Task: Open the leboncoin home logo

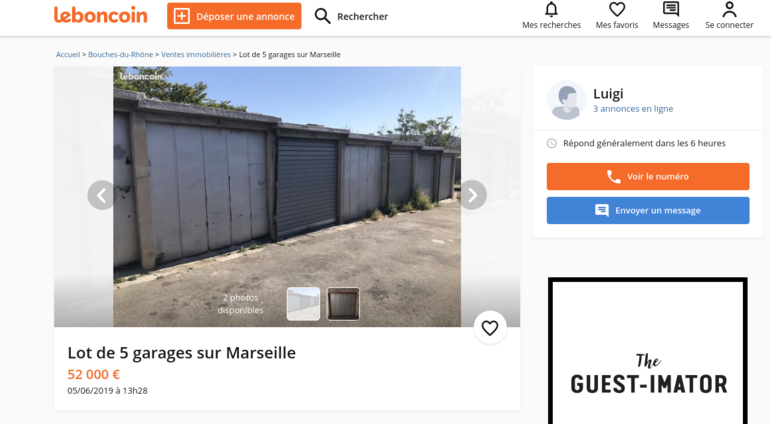Action: (100, 15)
